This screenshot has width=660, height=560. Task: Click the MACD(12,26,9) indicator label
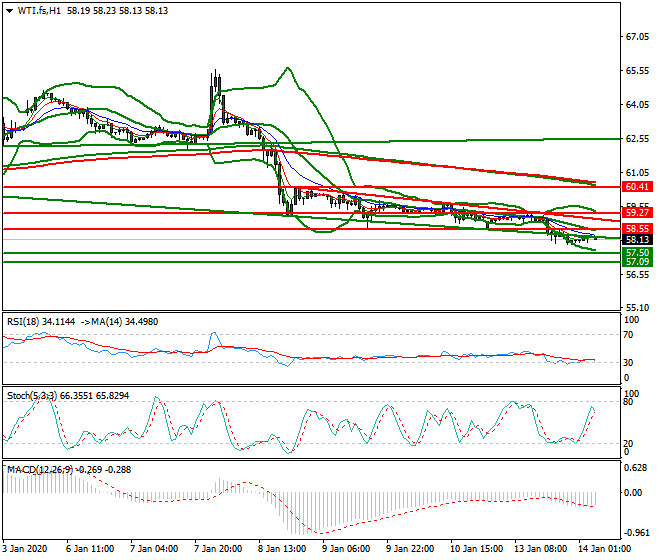click(40, 470)
